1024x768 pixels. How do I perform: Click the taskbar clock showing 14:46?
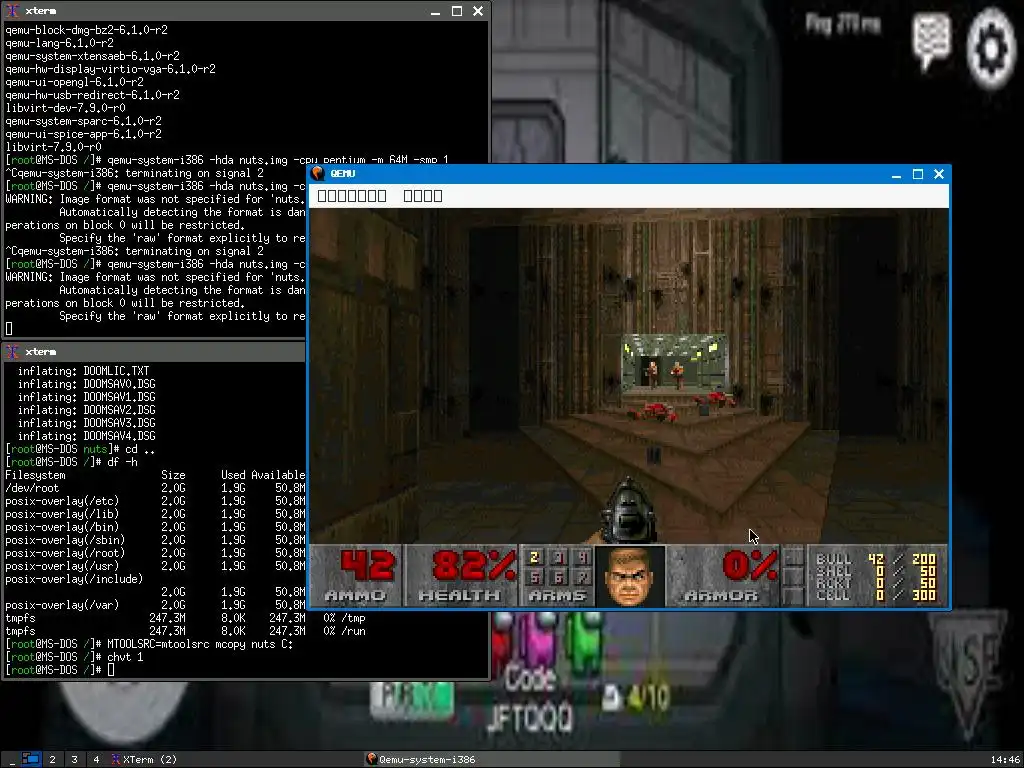1005,760
